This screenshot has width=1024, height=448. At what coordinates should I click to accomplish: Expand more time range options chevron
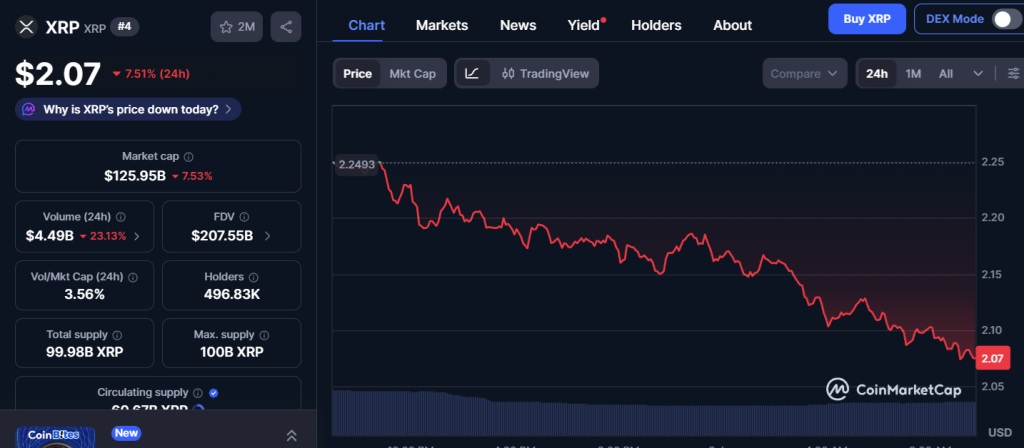click(978, 73)
